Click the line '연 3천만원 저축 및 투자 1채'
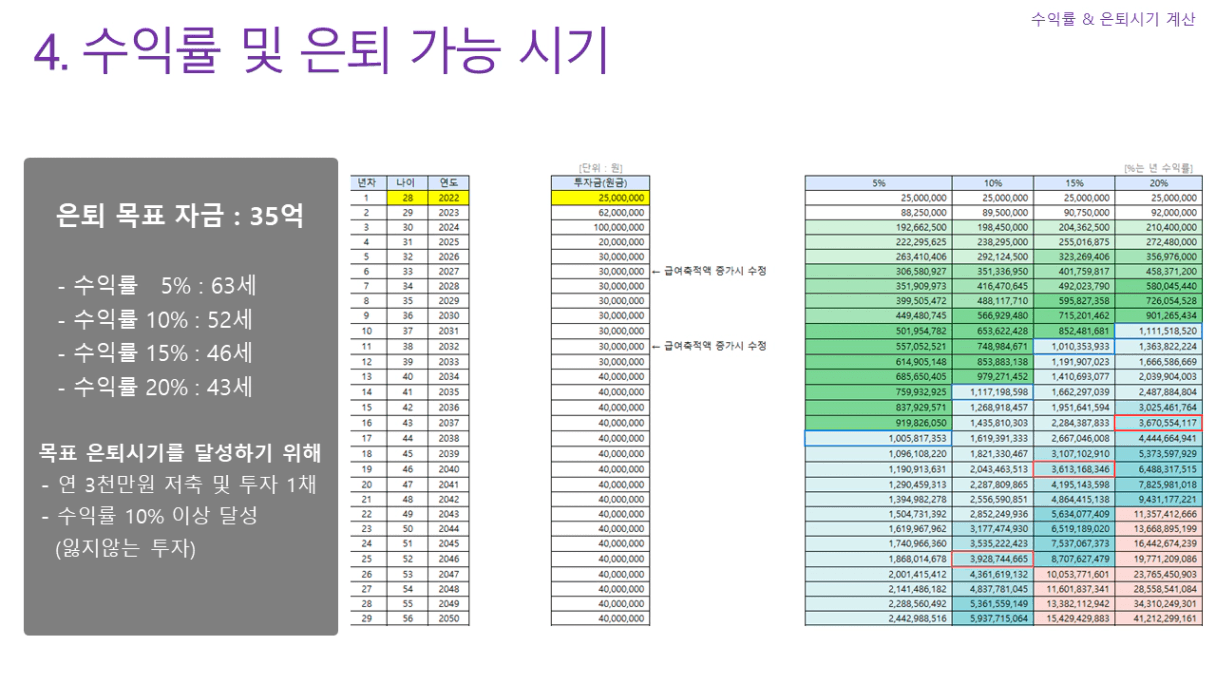 tap(185, 485)
